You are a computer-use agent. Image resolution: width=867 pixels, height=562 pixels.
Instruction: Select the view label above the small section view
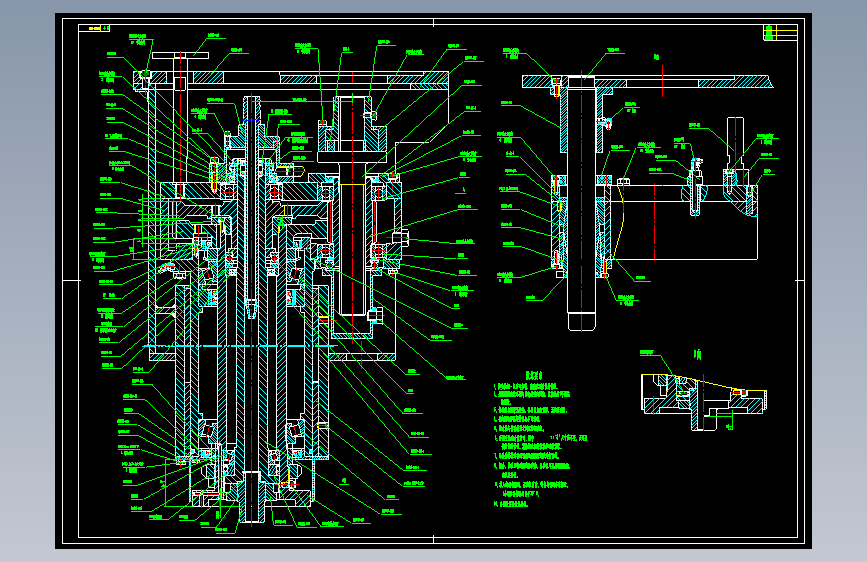tap(698, 355)
